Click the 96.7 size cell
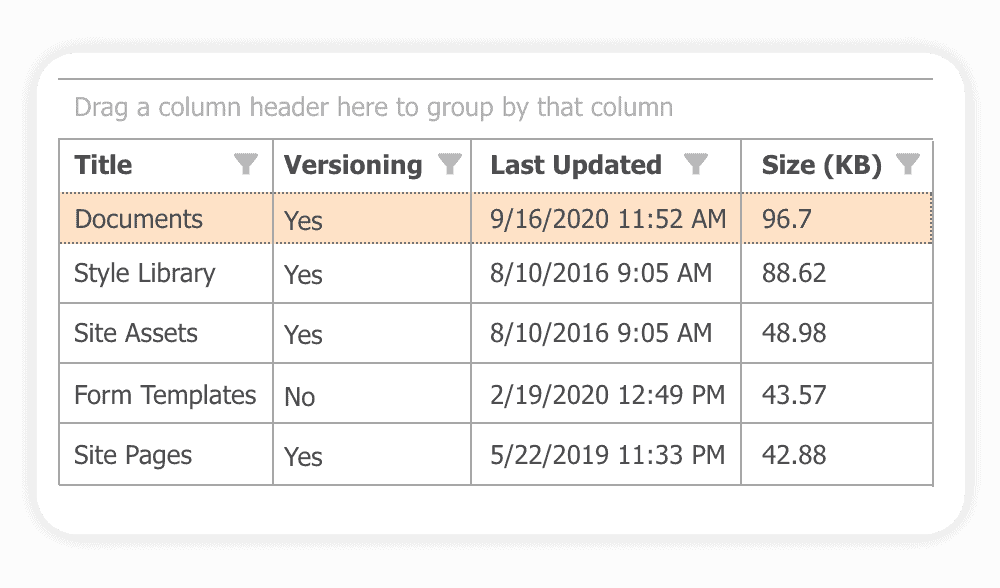The width and height of the screenshot is (1000, 588). [787, 220]
